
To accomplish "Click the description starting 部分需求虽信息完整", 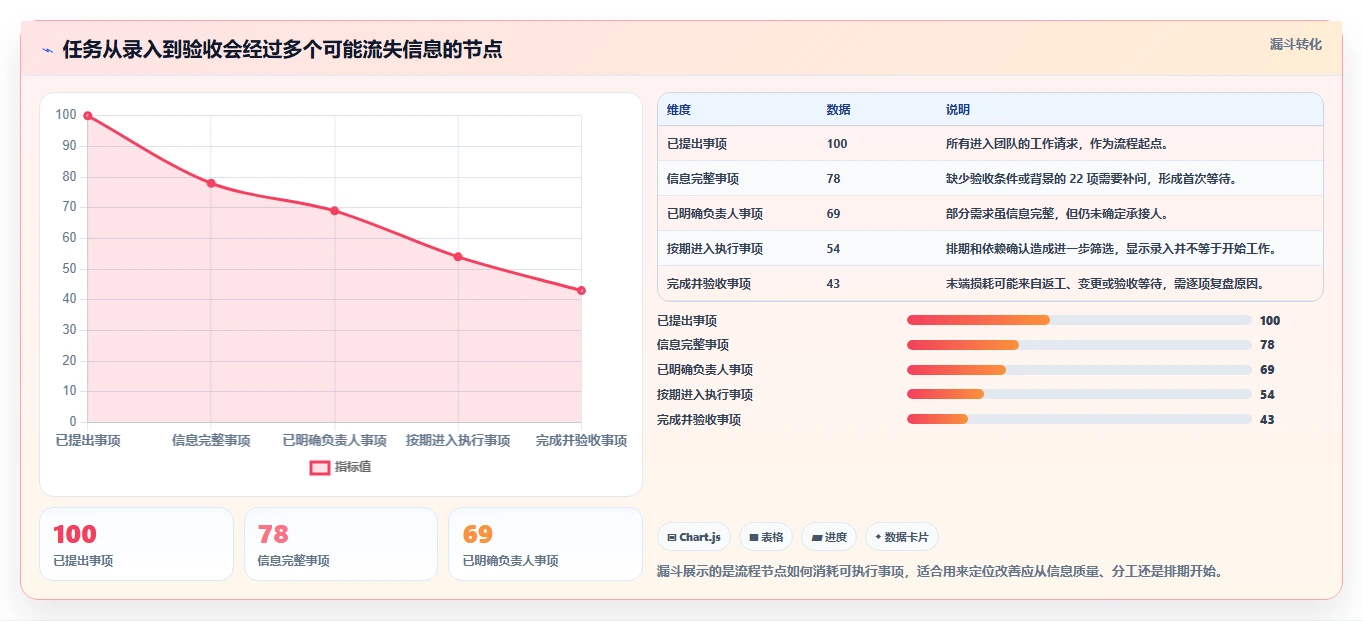I will tap(1057, 214).
